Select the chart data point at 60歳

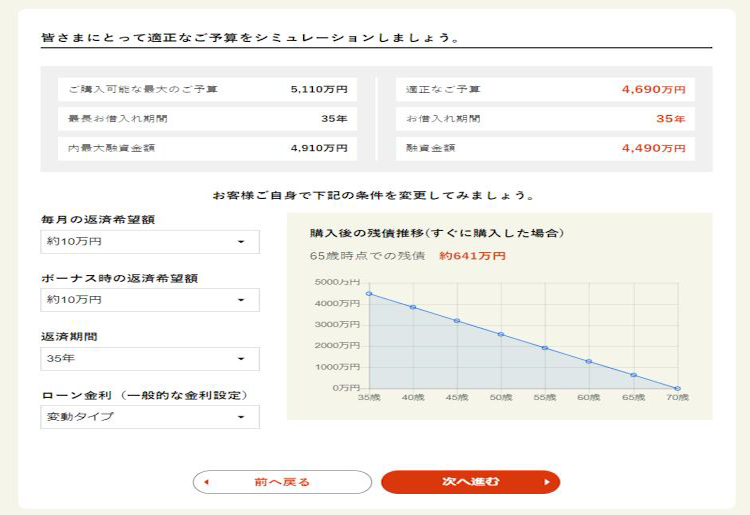tap(589, 361)
